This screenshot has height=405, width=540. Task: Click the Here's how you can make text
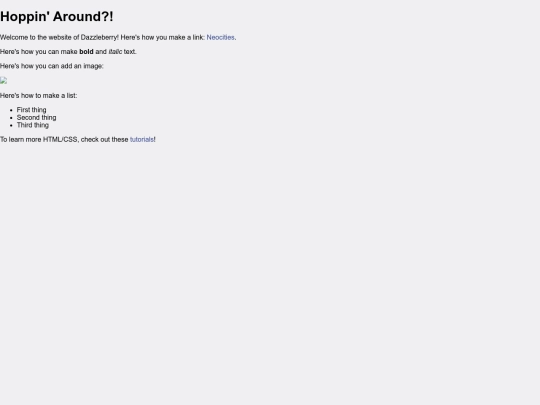click(39, 52)
